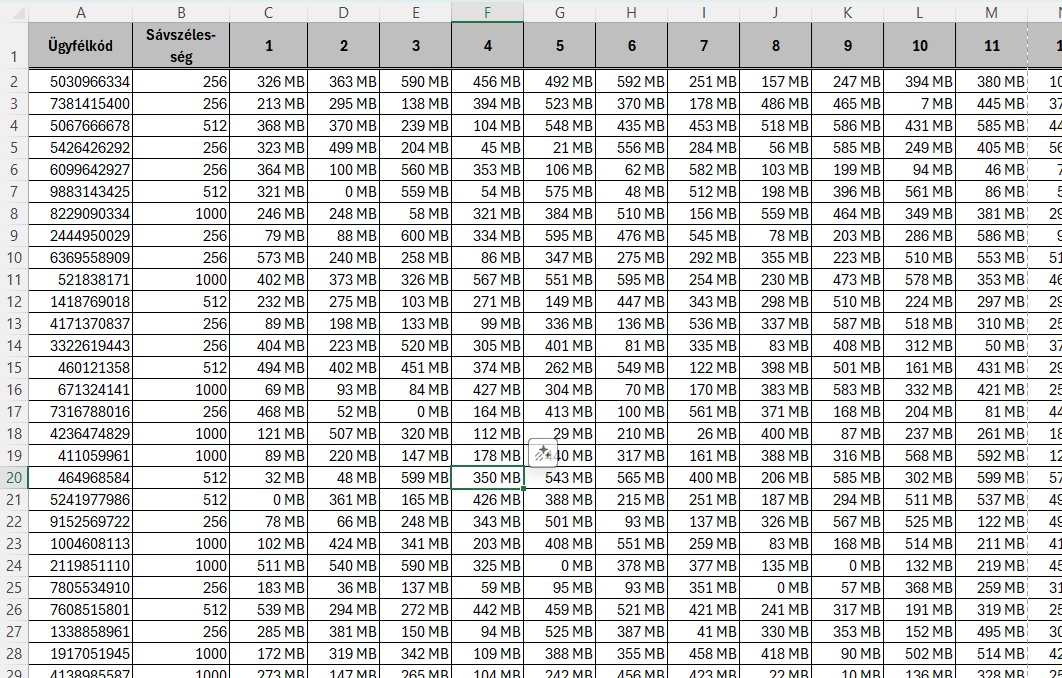Select the cell with 7 MB
1062x678 pixels.
tap(919, 104)
